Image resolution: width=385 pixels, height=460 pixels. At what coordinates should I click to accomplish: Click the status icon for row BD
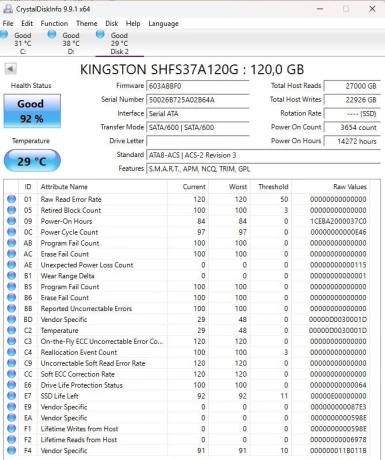pyautogui.click(x=11, y=319)
